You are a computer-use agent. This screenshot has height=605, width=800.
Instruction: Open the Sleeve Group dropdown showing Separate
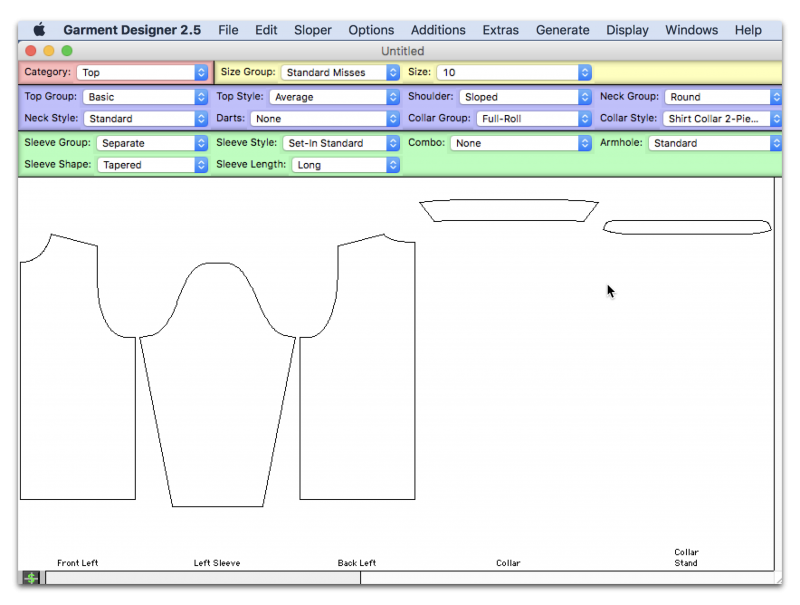pyautogui.click(x=152, y=143)
